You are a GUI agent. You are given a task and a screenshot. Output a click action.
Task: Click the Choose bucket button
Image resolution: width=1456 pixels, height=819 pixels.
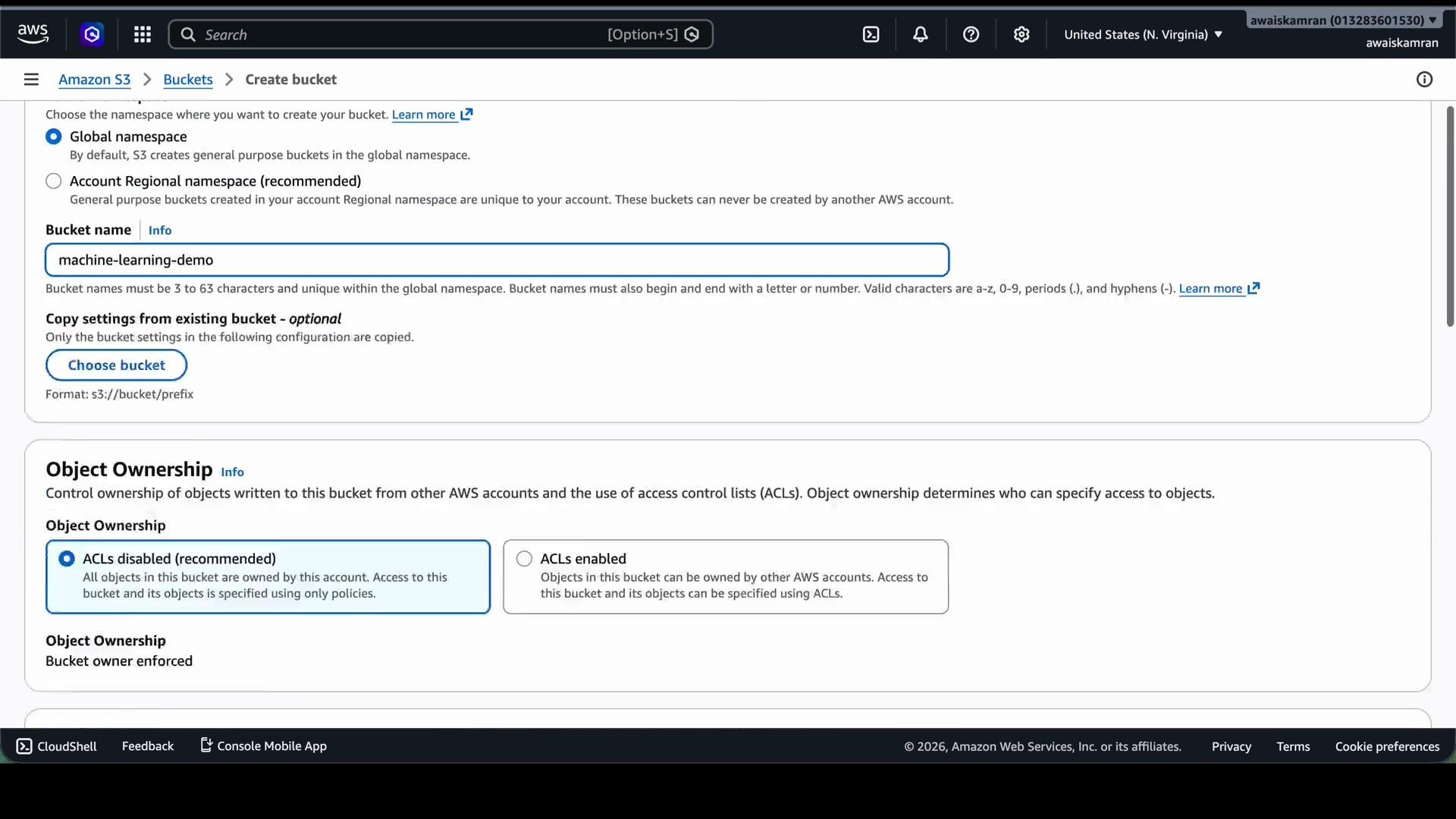116,365
